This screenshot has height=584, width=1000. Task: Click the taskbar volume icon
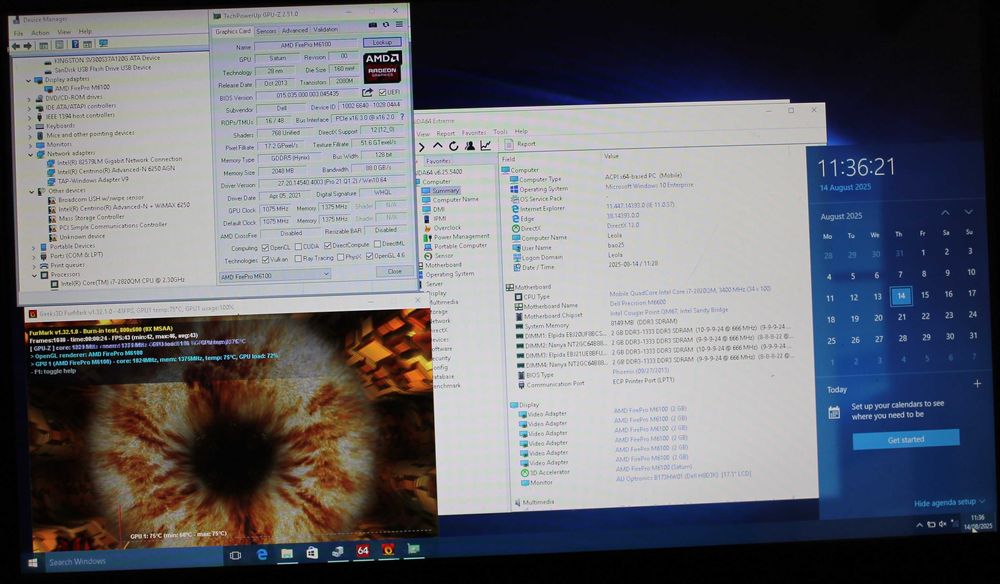click(x=943, y=524)
